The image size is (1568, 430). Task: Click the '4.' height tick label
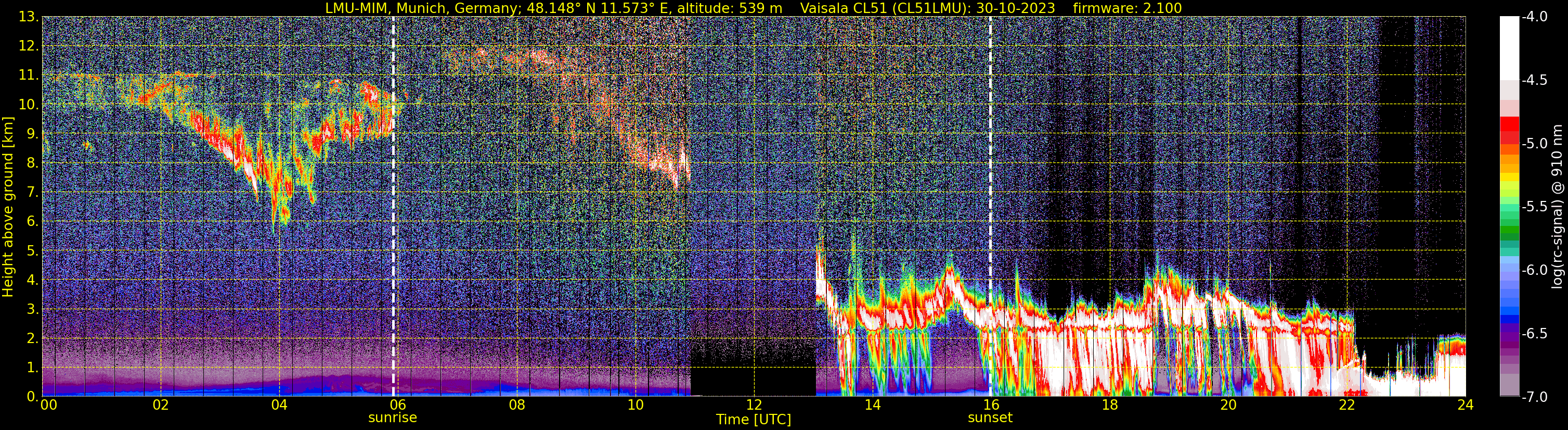coord(32,280)
